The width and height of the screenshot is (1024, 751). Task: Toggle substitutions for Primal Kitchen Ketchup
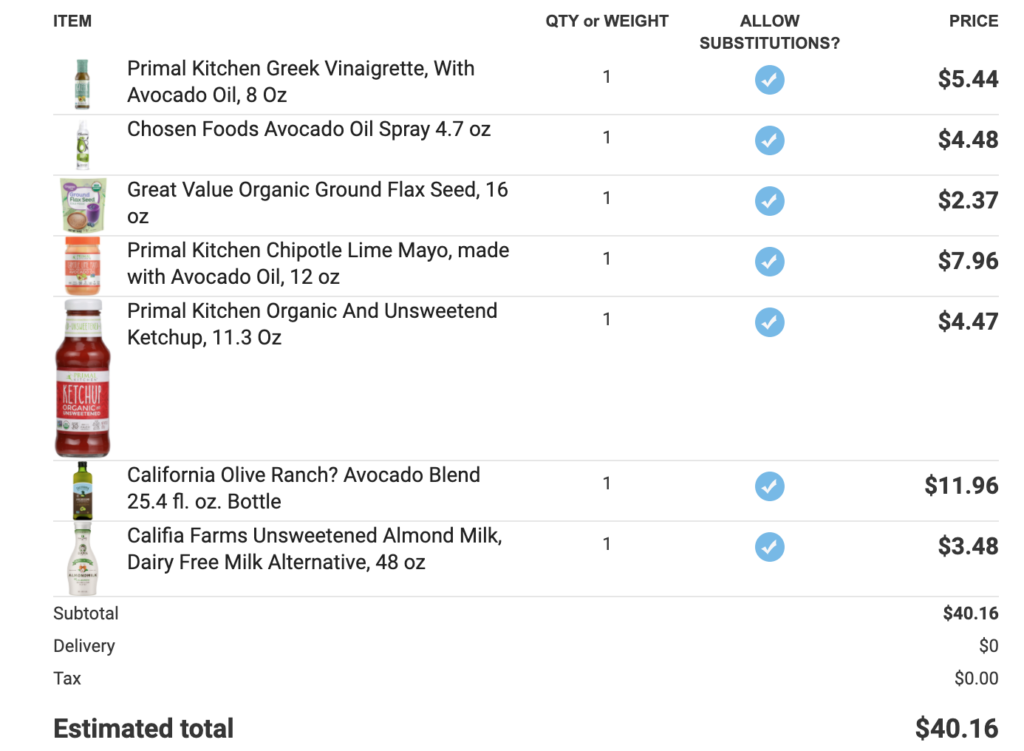[769, 322]
